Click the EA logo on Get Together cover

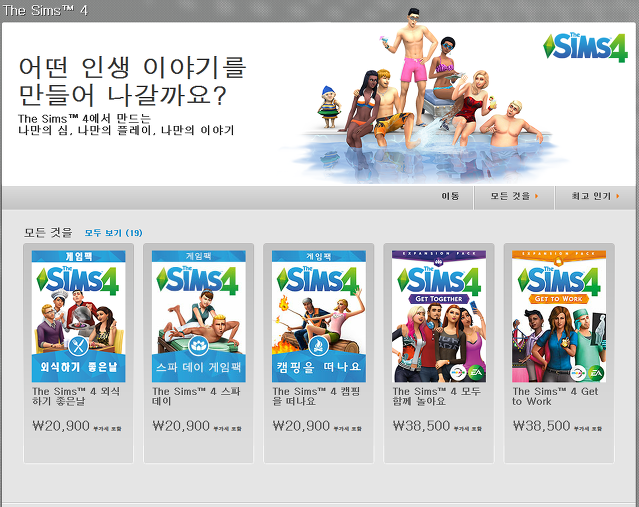click(x=476, y=373)
